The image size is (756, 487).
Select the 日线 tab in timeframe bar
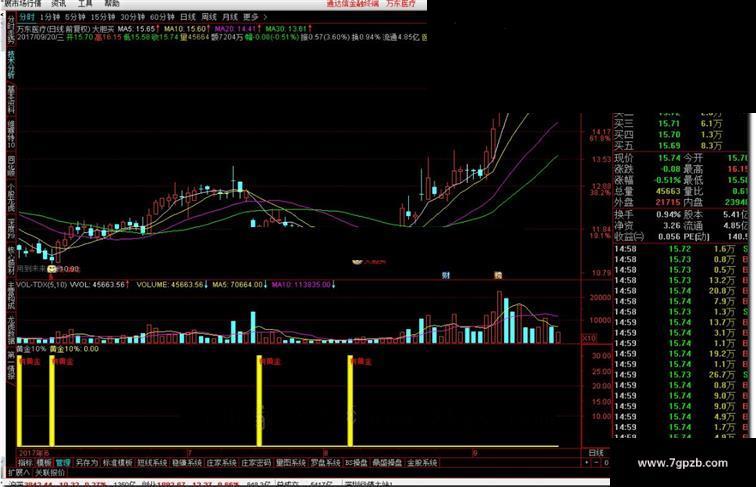click(188, 17)
